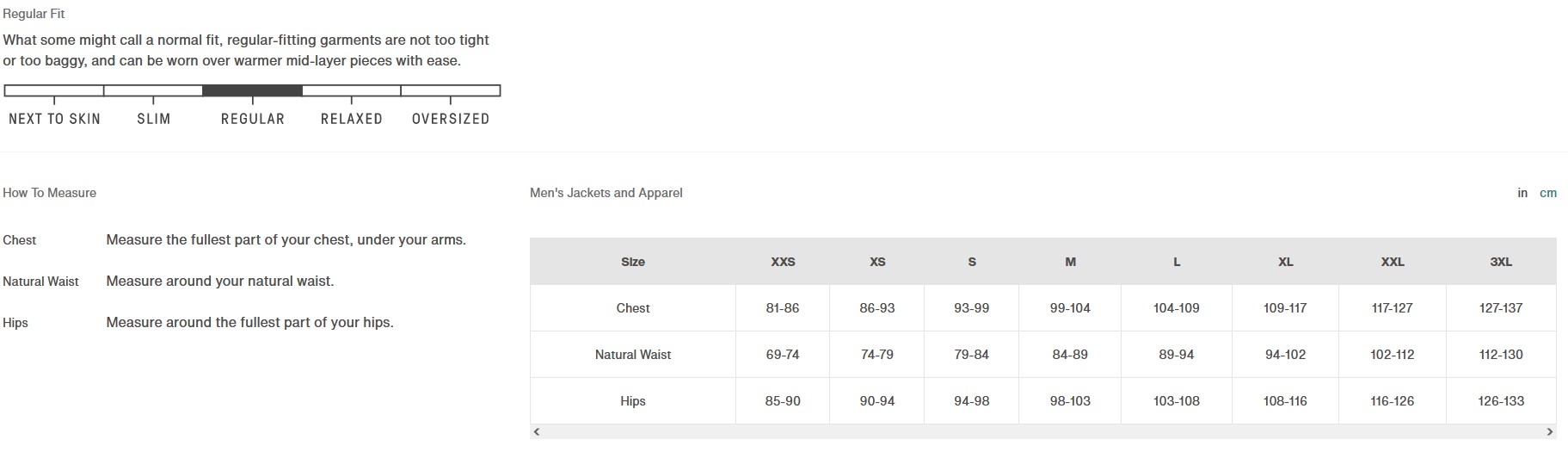Switch measurement units to cm
Viewport: 1568px width, 452px height.
pyautogui.click(x=1548, y=193)
